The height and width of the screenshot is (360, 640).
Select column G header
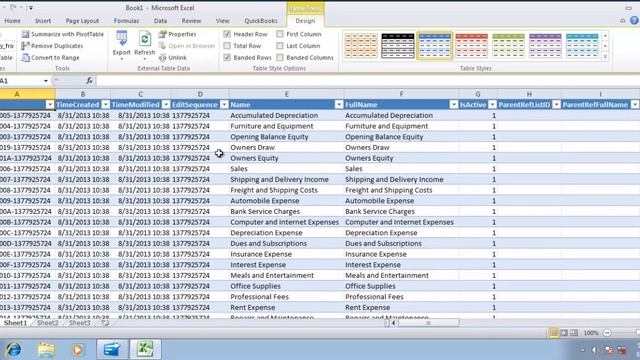(x=478, y=94)
